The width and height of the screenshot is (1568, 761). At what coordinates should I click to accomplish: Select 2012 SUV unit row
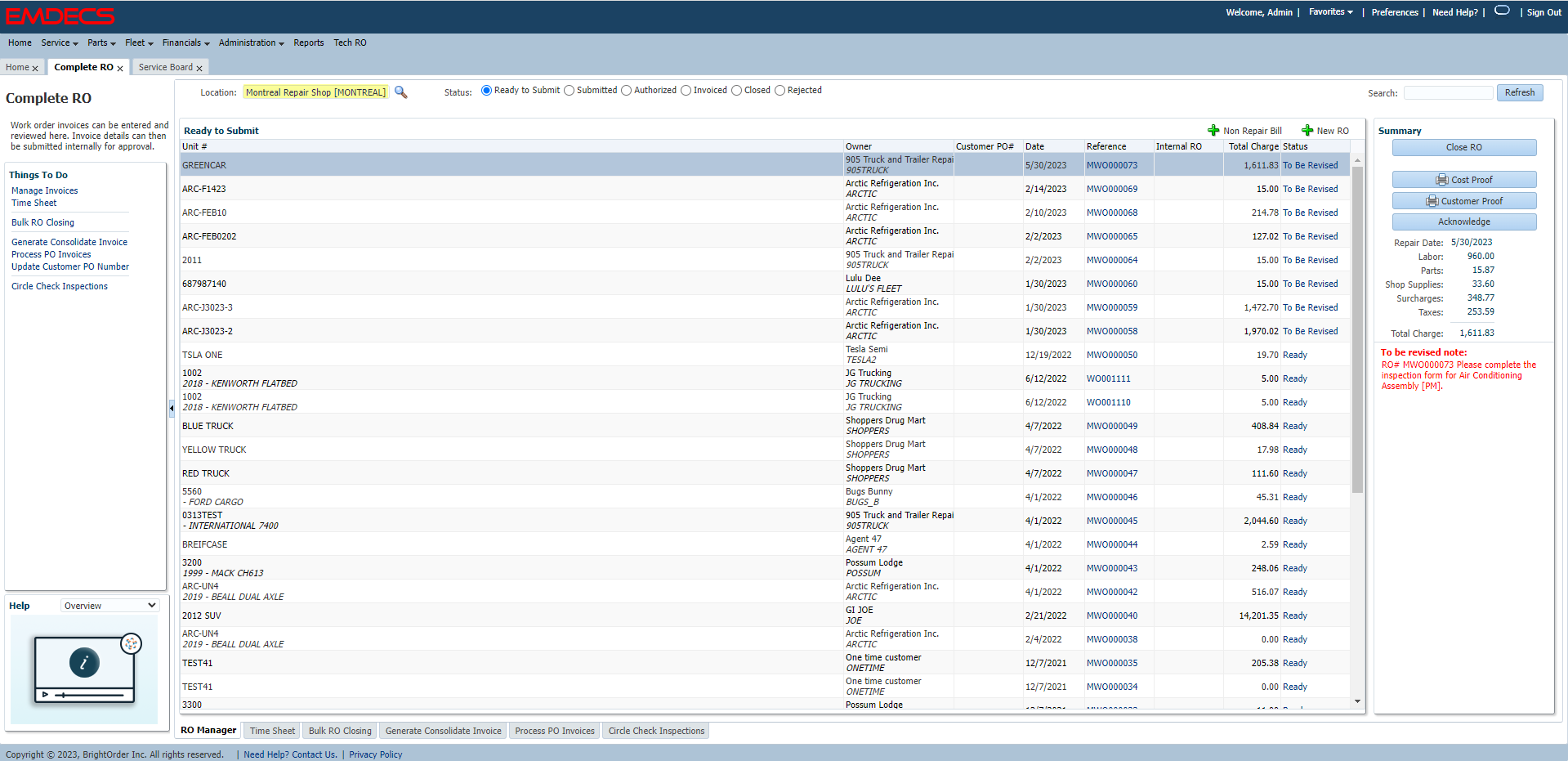(765, 616)
